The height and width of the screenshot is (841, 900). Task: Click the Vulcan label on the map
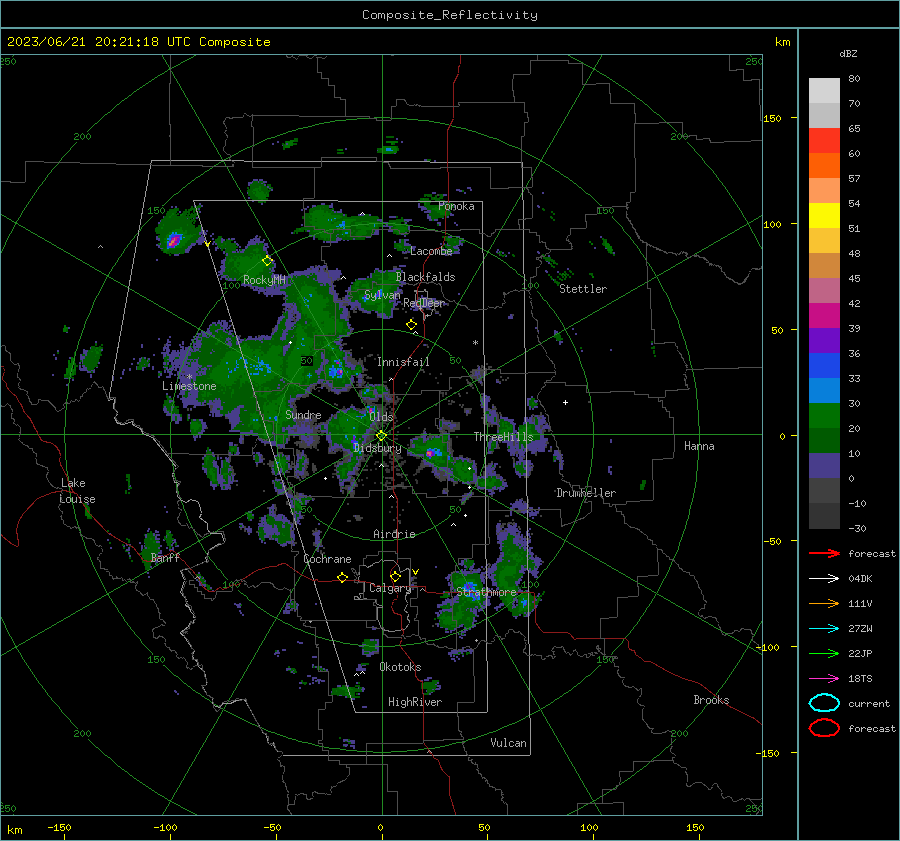coord(508,743)
